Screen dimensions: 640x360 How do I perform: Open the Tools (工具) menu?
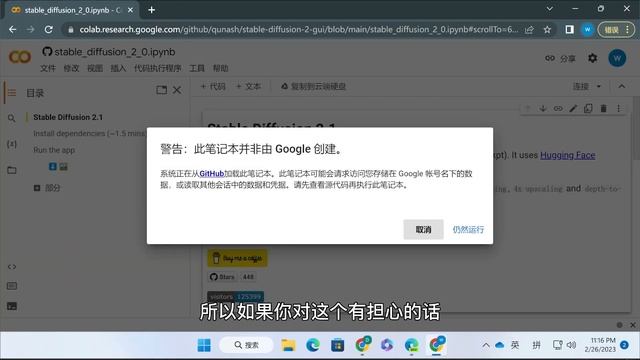197,68
